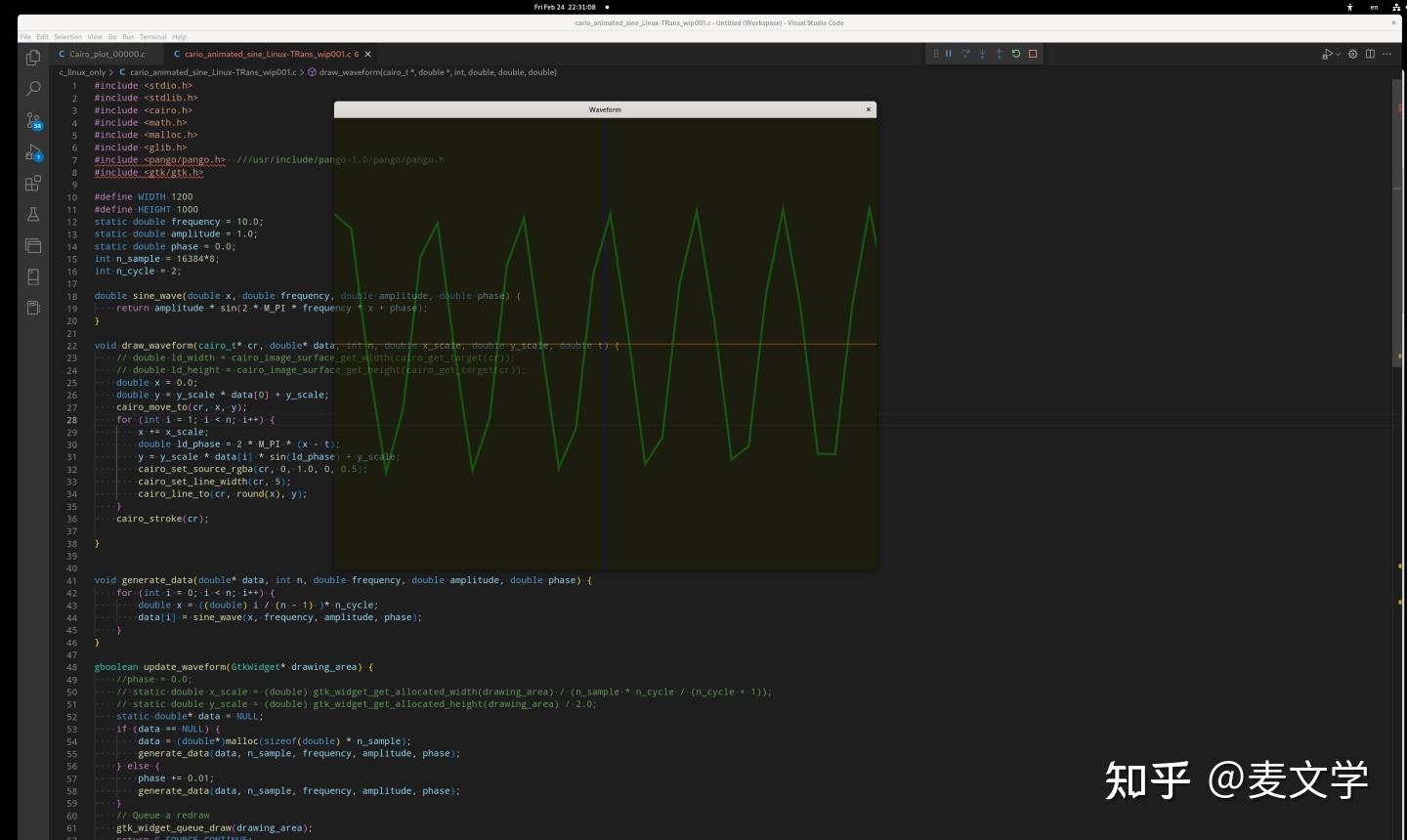Image resolution: width=1407 pixels, height=840 pixels.
Task: Click the editor vertical scrollbar
Action: coord(1397,222)
